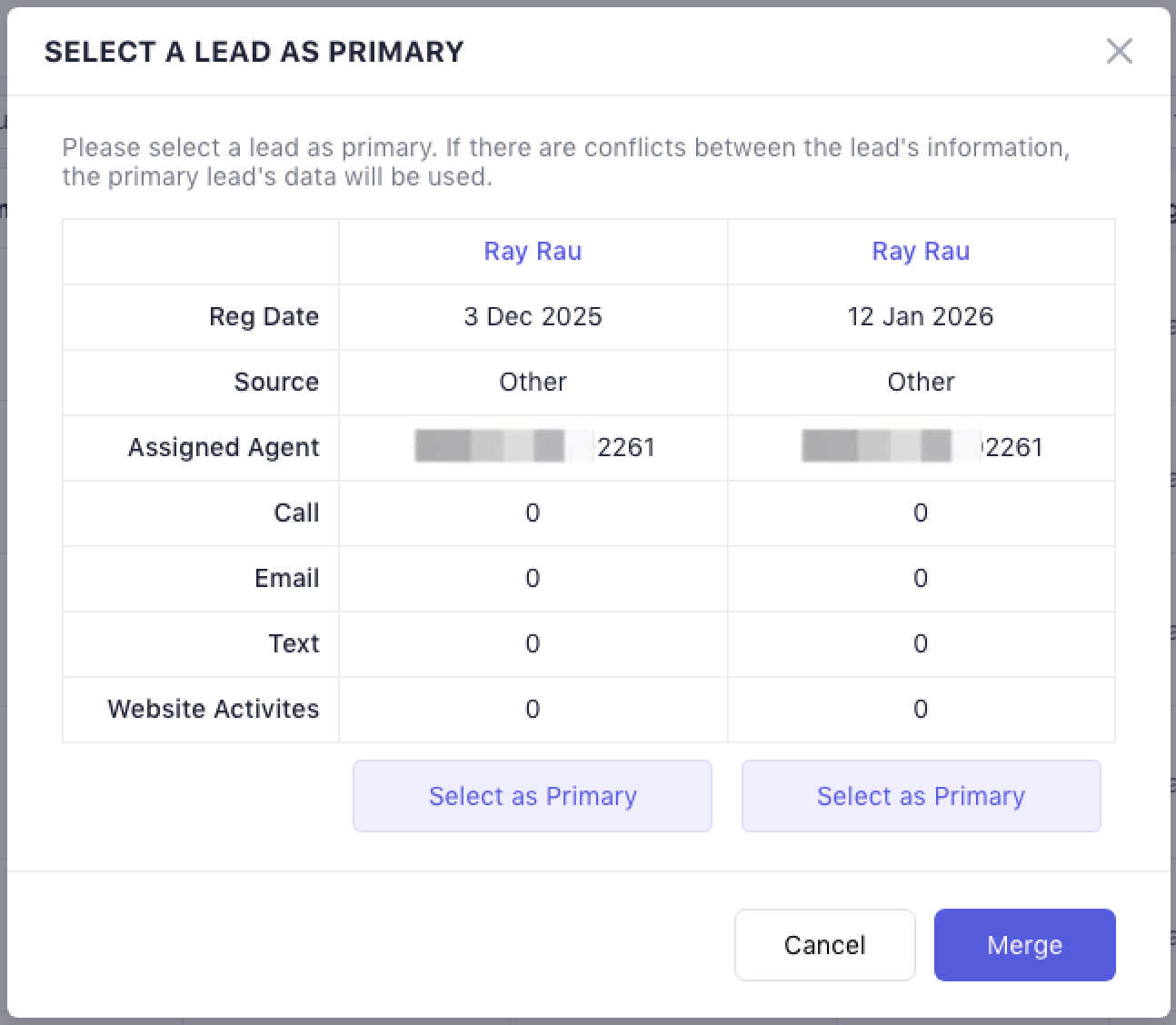1176x1025 pixels.
Task: Click the first lead's assigned agent value
Action: pos(534,447)
